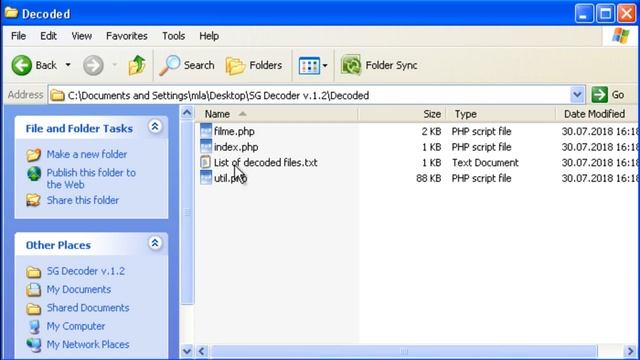Click the text document icon of List of decoded files

[x=206, y=162]
